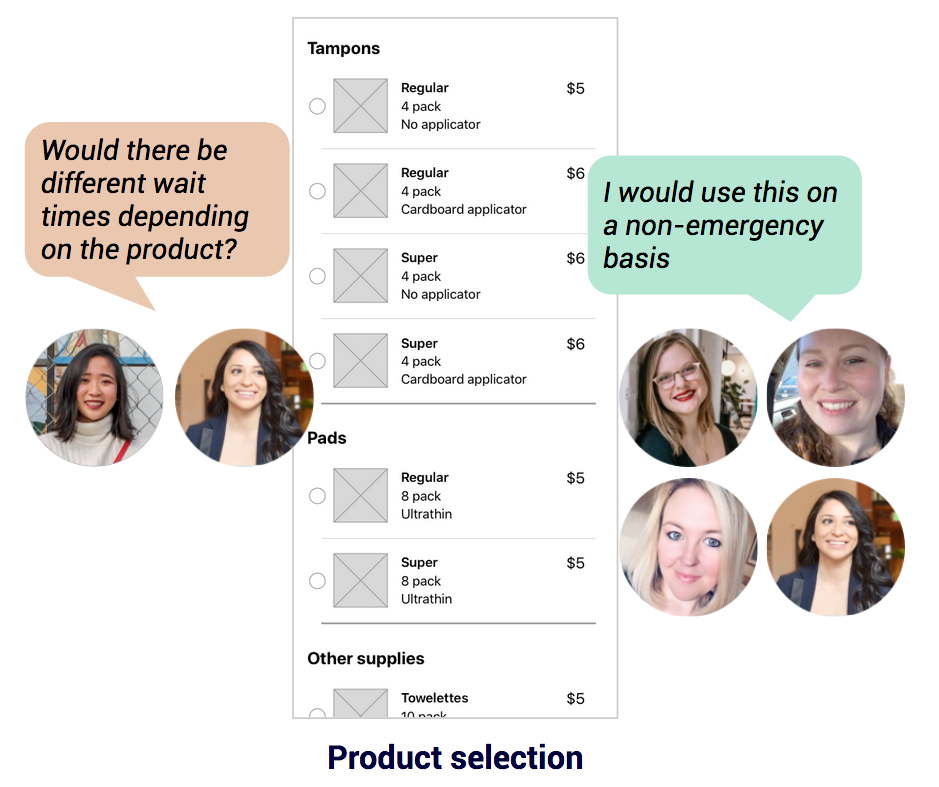The image size is (939, 787).
Task: Choose the Super Ultrathin pads radio button
Action: click(x=317, y=581)
